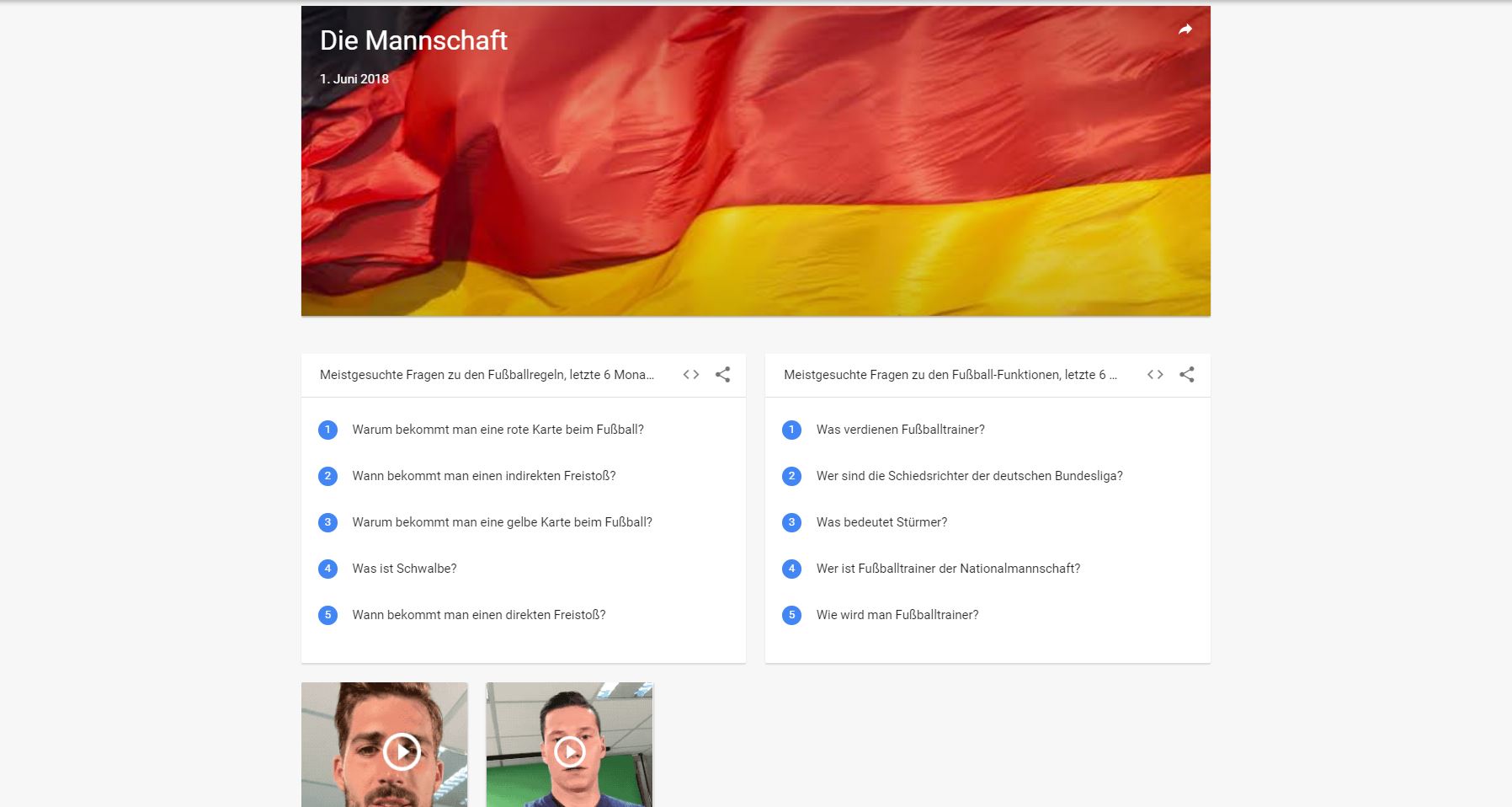This screenshot has width=1512, height=807.
Task: Click the number 1 badge beside the rote Karte question
Action: click(x=327, y=430)
